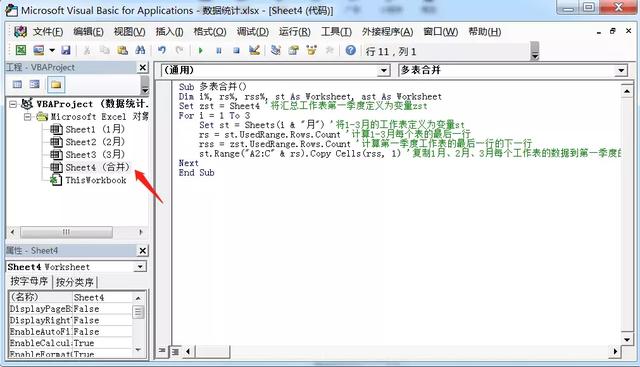Open the 运行(R) menu
Viewport: 640px width, 367px height.
point(295,32)
